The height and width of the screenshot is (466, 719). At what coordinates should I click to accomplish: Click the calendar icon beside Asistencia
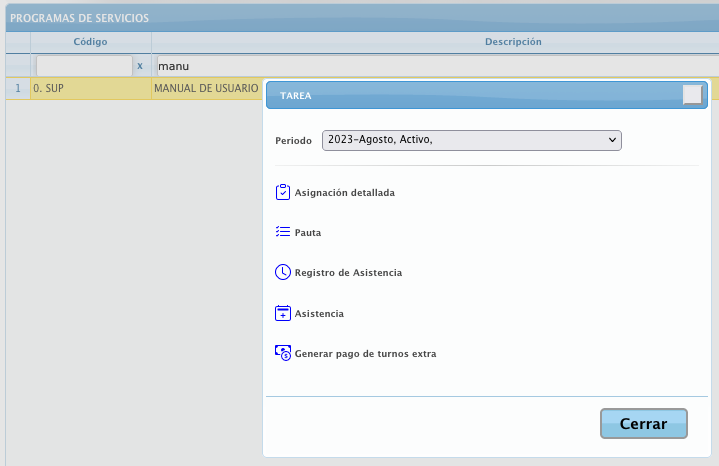click(282, 313)
